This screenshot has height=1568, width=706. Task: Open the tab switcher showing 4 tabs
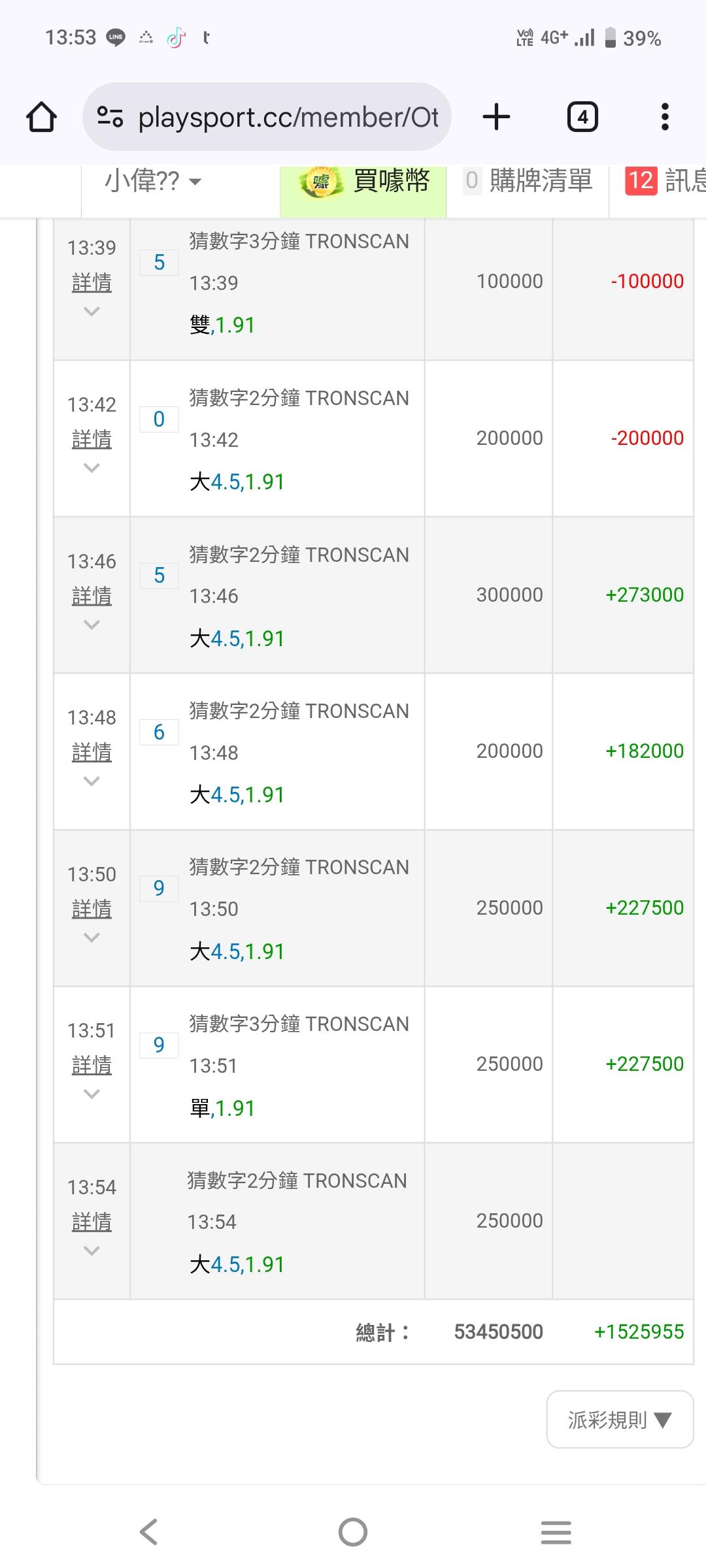pyautogui.click(x=582, y=118)
